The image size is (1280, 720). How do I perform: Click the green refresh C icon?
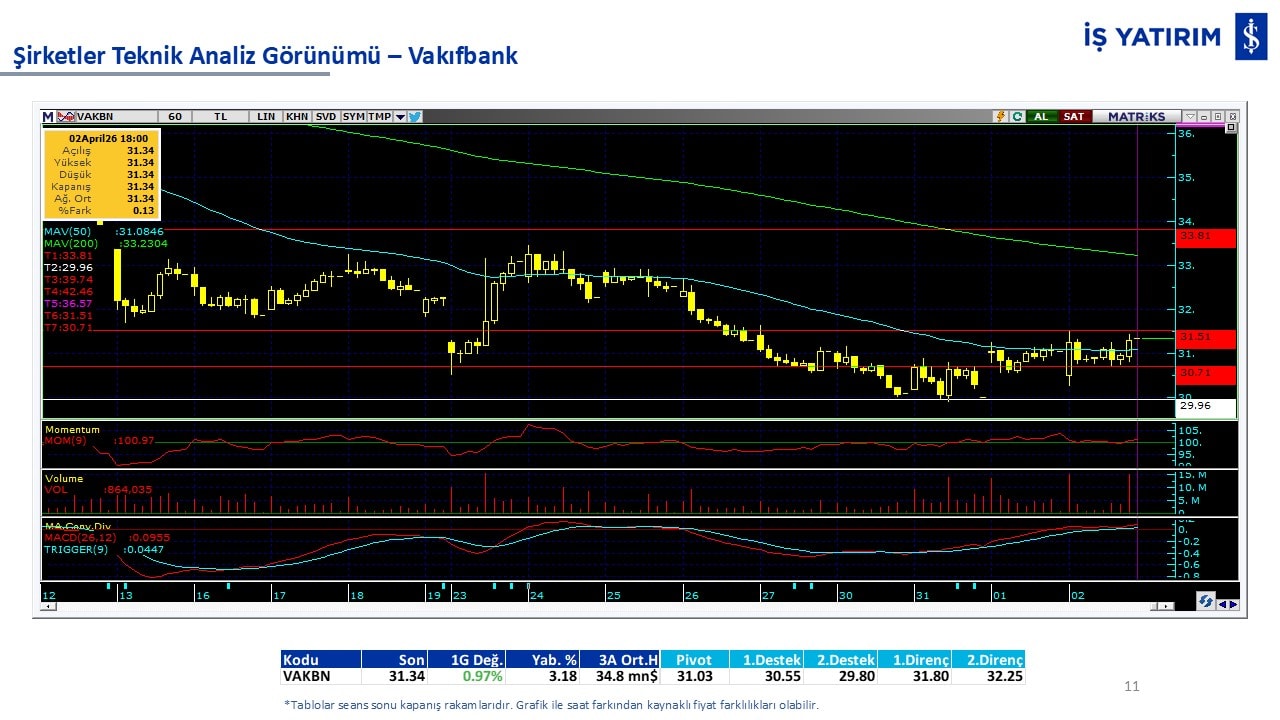click(x=1016, y=117)
